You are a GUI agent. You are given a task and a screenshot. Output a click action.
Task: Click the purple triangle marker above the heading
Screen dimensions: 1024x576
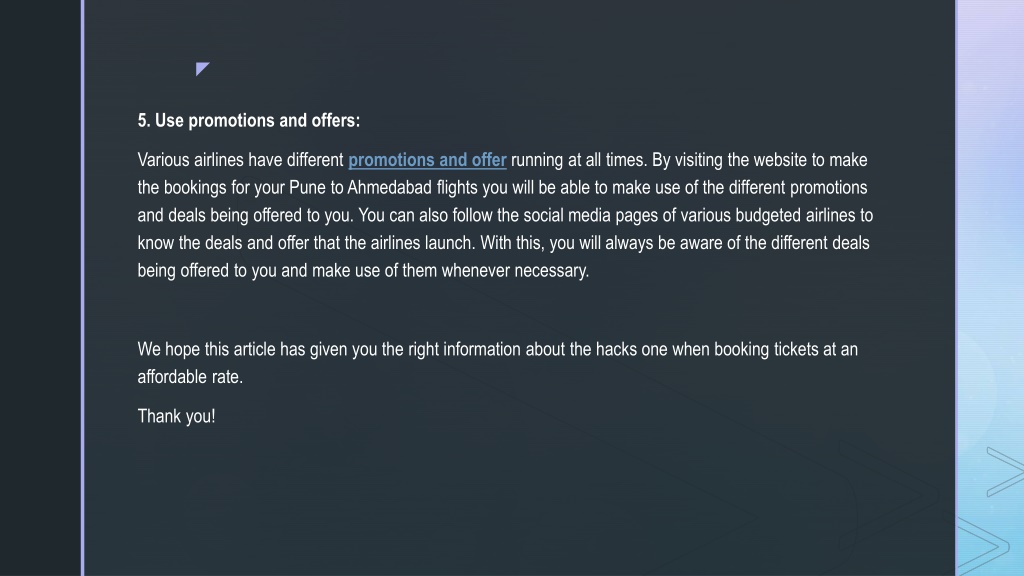(202, 69)
